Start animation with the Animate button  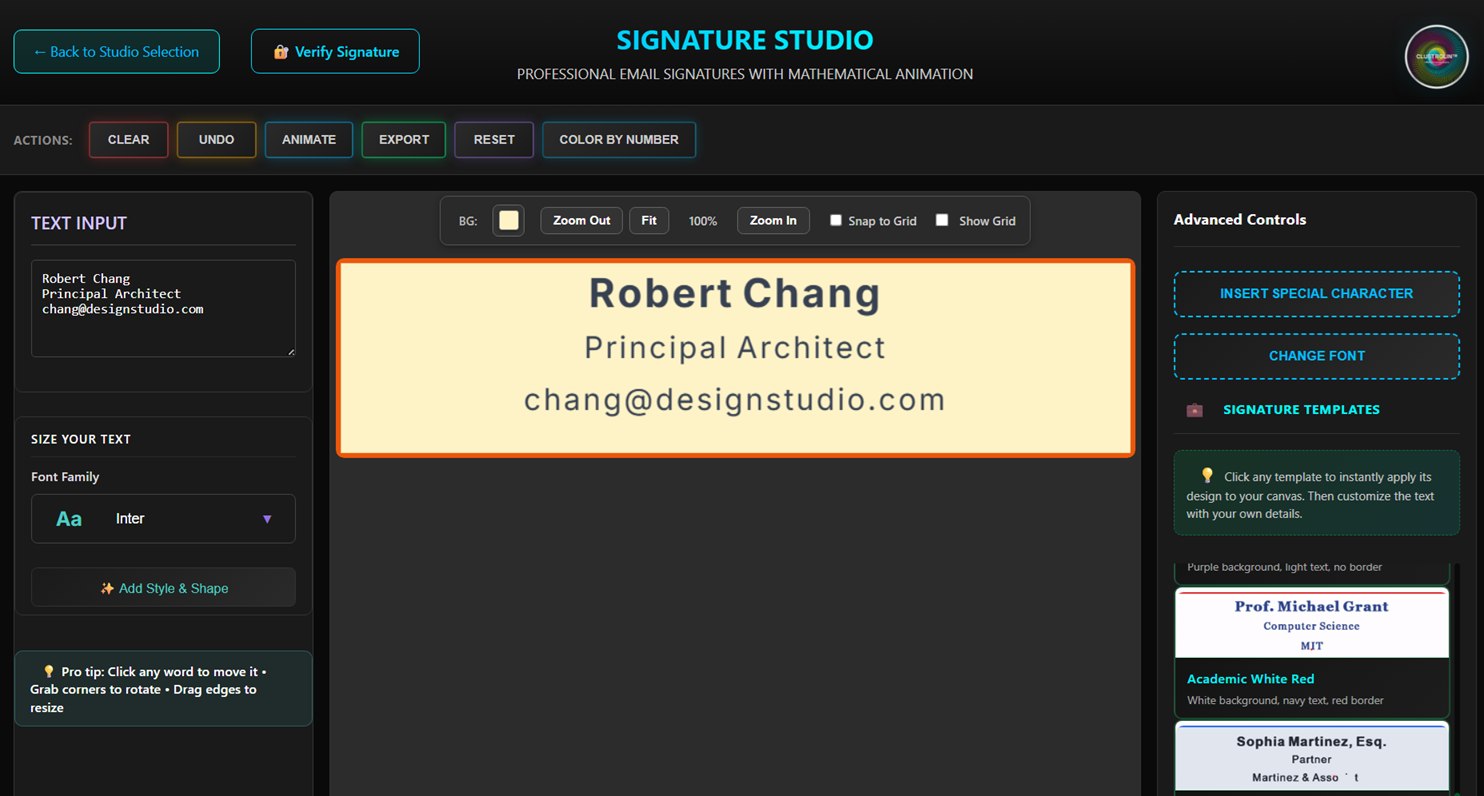coord(308,140)
